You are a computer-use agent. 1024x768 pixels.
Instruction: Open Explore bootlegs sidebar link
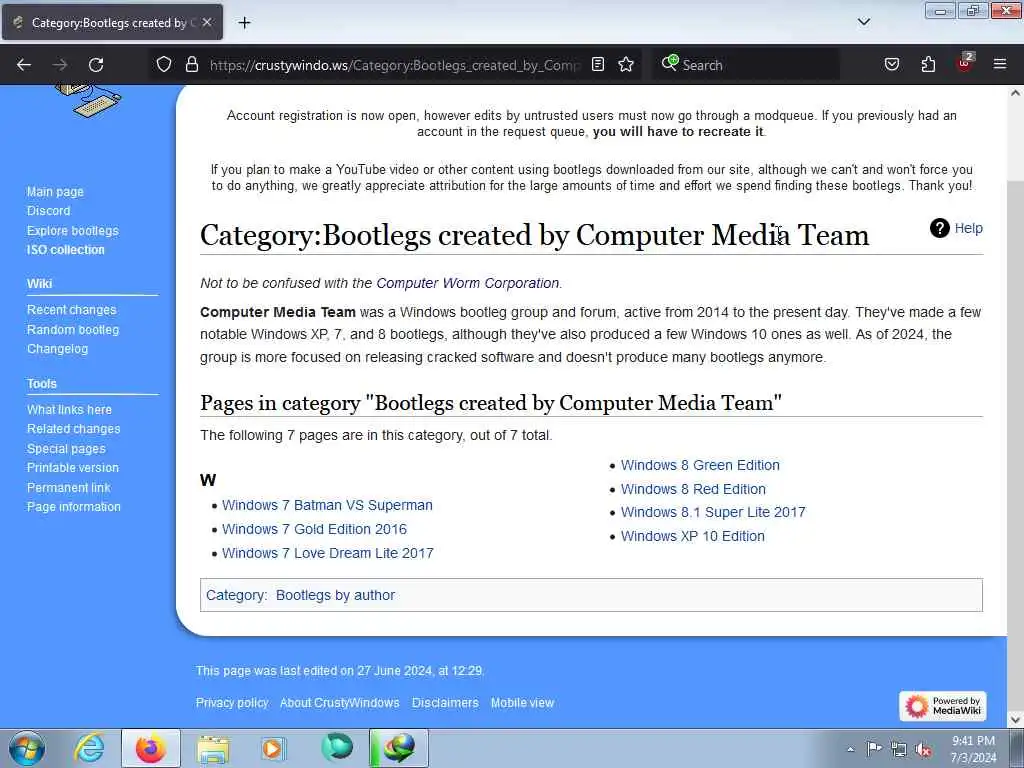72,231
